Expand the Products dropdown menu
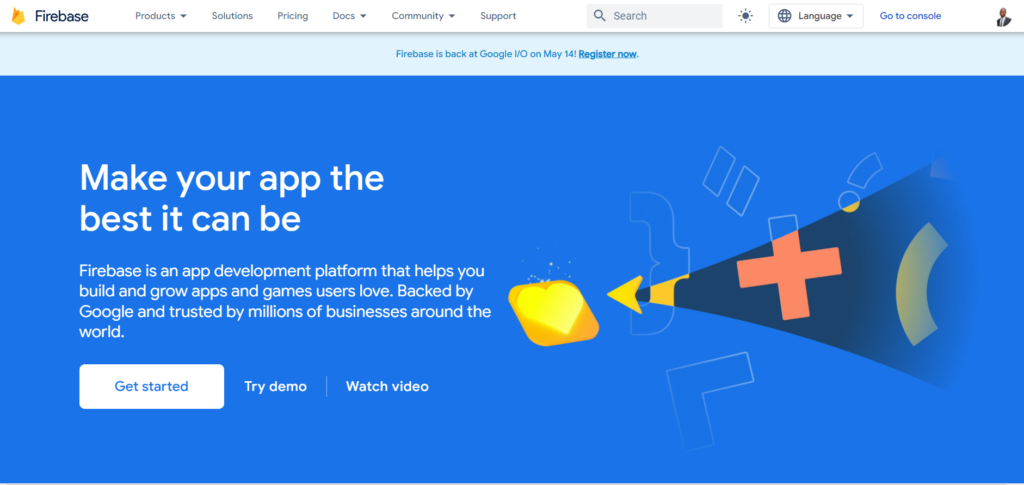The image size is (1024, 485). pos(161,16)
